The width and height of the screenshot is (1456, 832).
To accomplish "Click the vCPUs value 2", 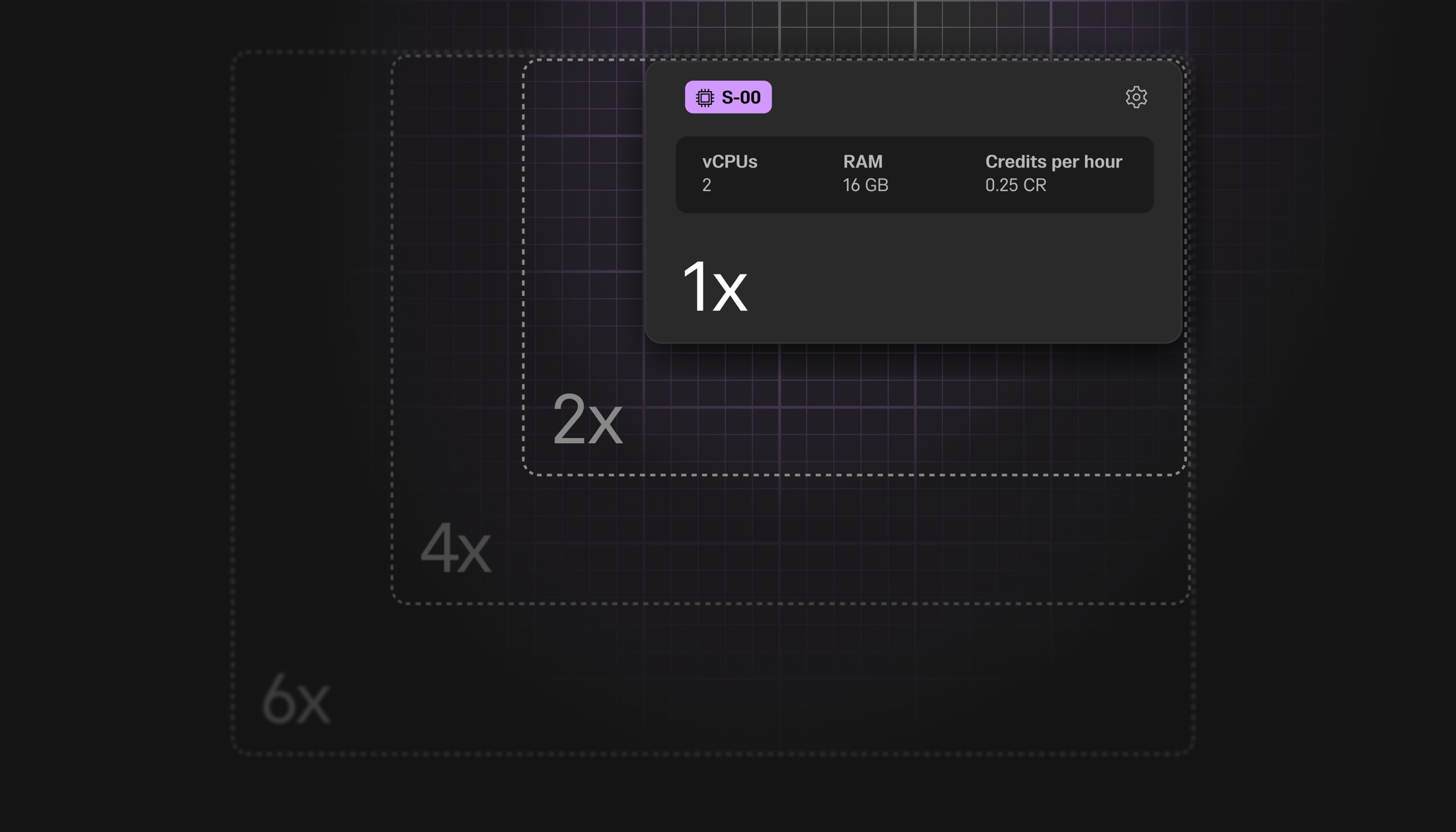I will tap(707, 185).
